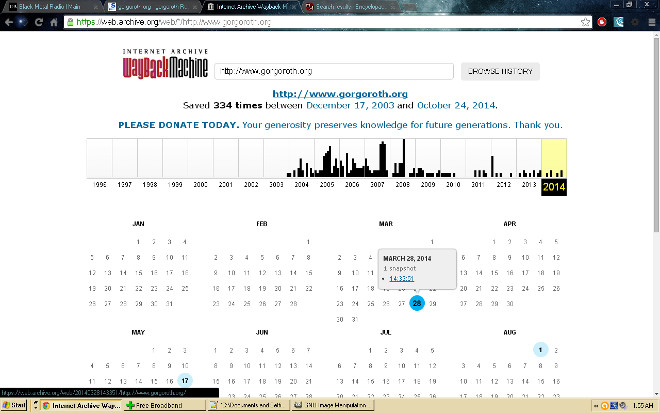Click highlighted March 28 calendar day
Image resolution: width=660 pixels, height=413 pixels.
[417, 303]
